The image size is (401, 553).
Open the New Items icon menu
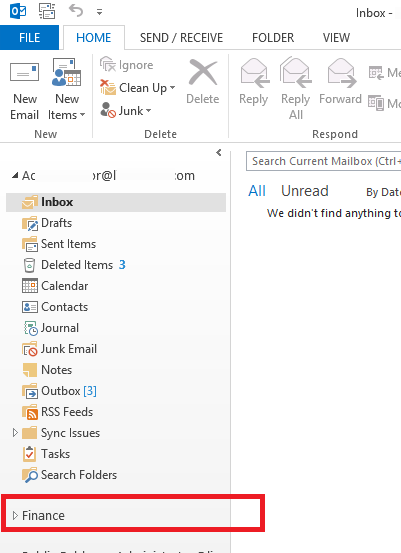pyautogui.click(x=67, y=73)
